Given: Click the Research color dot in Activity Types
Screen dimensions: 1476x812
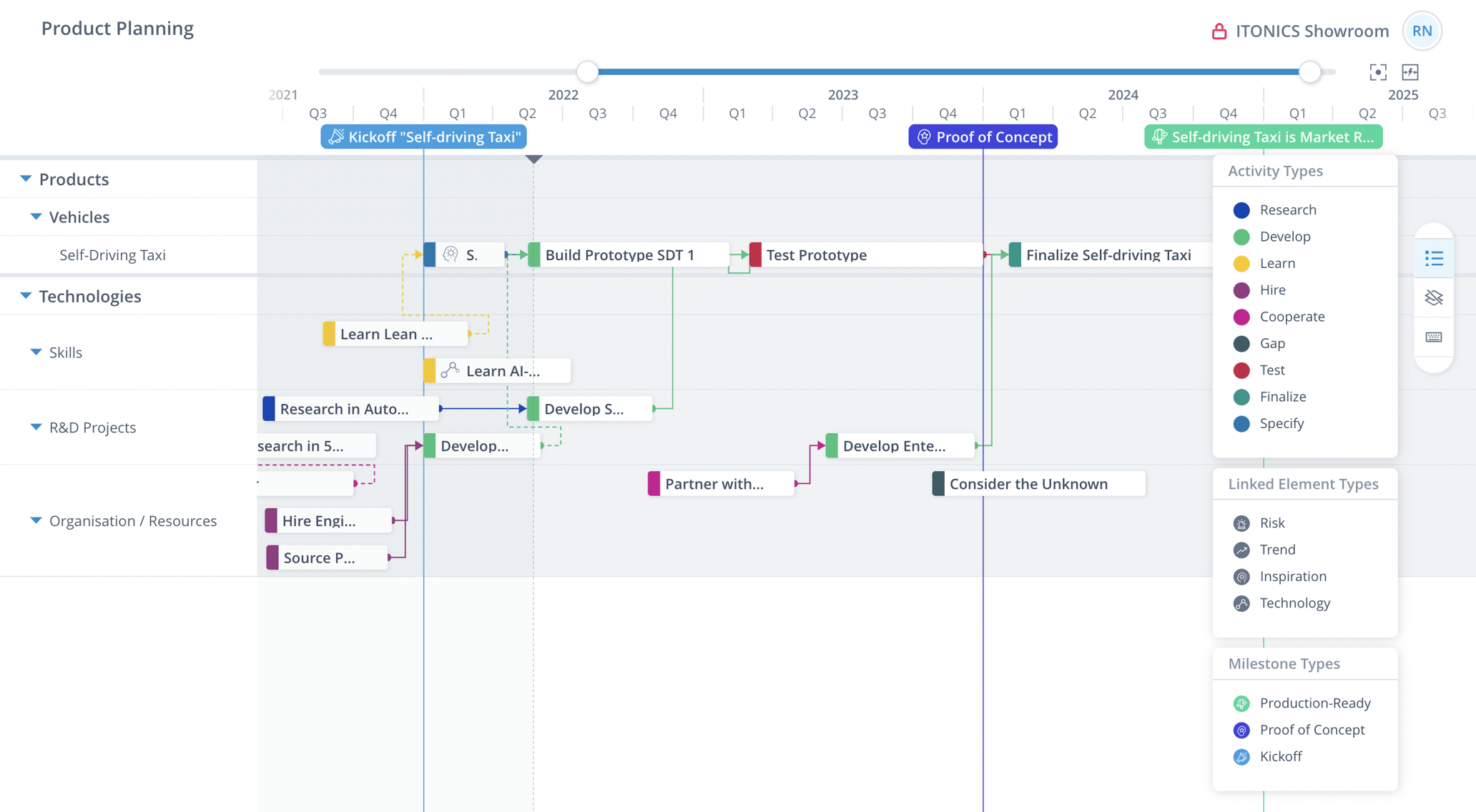Looking at the screenshot, I should click(x=1241, y=210).
